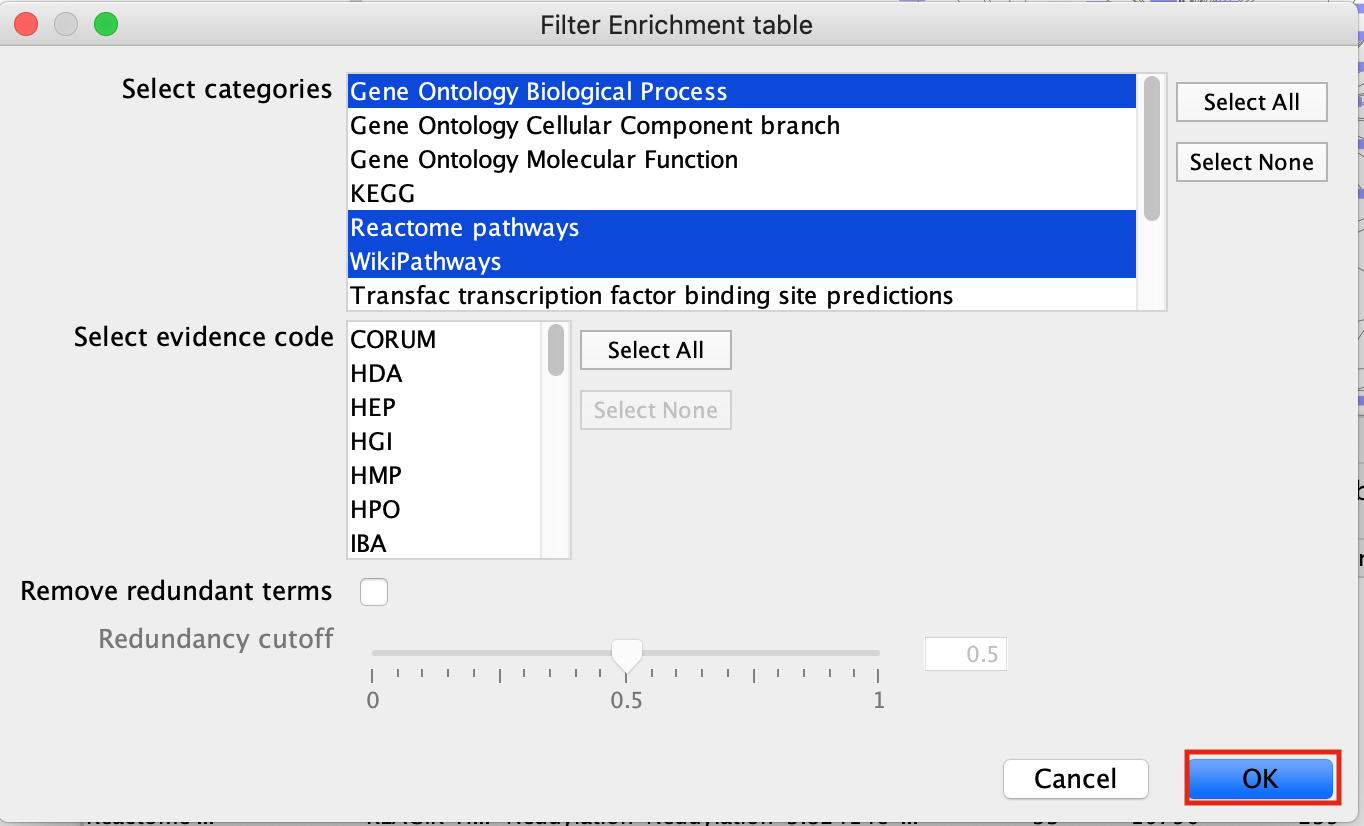The width and height of the screenshot is (1364, 826).
Task: Click the Redundancy cutoff slider thumb
Action: [627, 655]
